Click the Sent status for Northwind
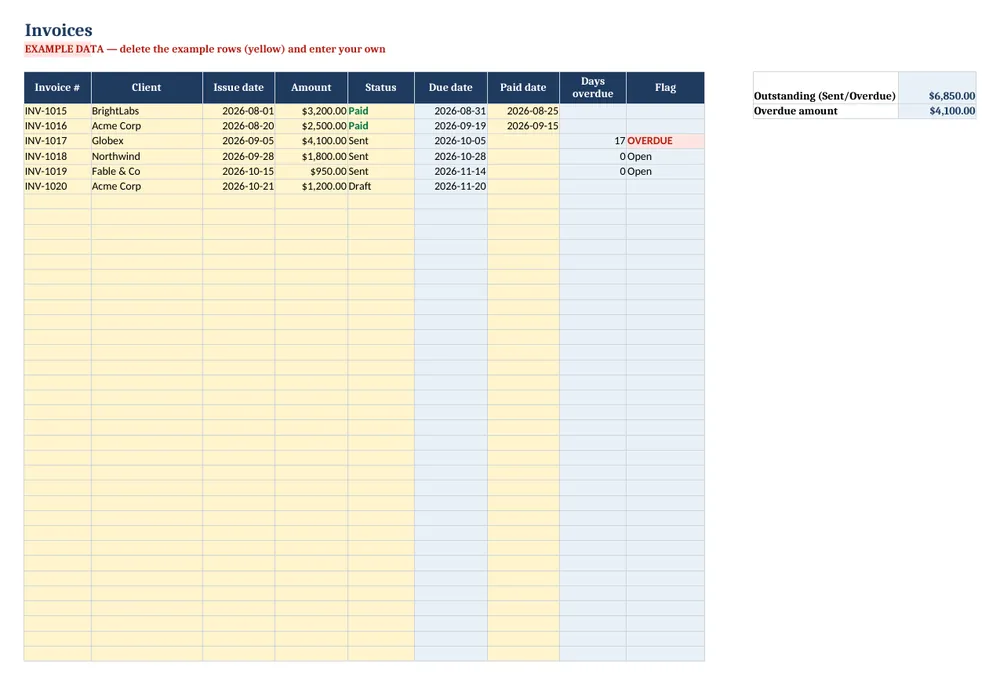Image resolution: width=1000 pixels, height=685 pixels. pos(381,156)
